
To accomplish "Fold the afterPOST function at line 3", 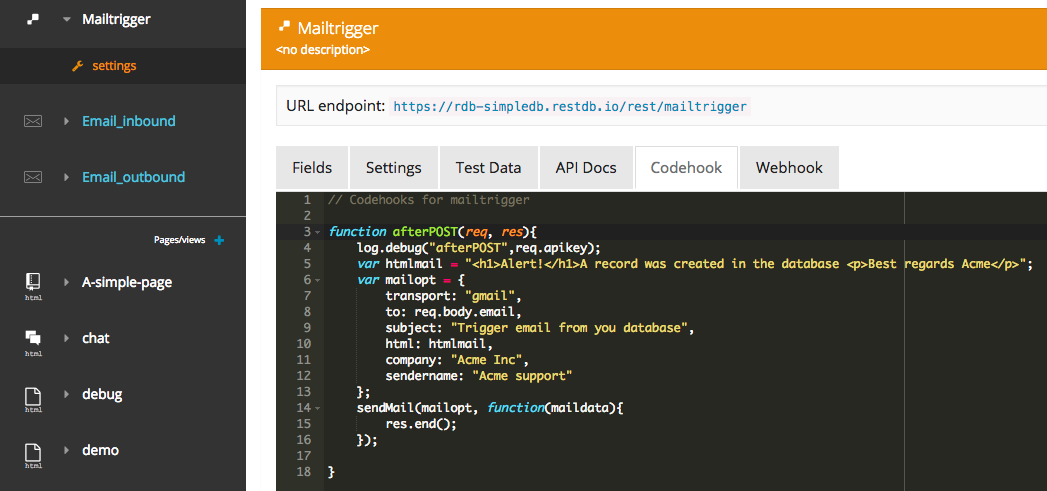I will (x=318, y=232).
